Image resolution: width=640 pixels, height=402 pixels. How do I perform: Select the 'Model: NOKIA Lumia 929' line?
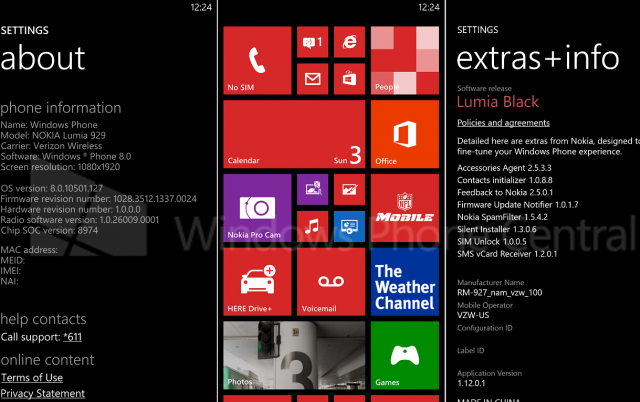pyautogui.click(x=53, y=135)
